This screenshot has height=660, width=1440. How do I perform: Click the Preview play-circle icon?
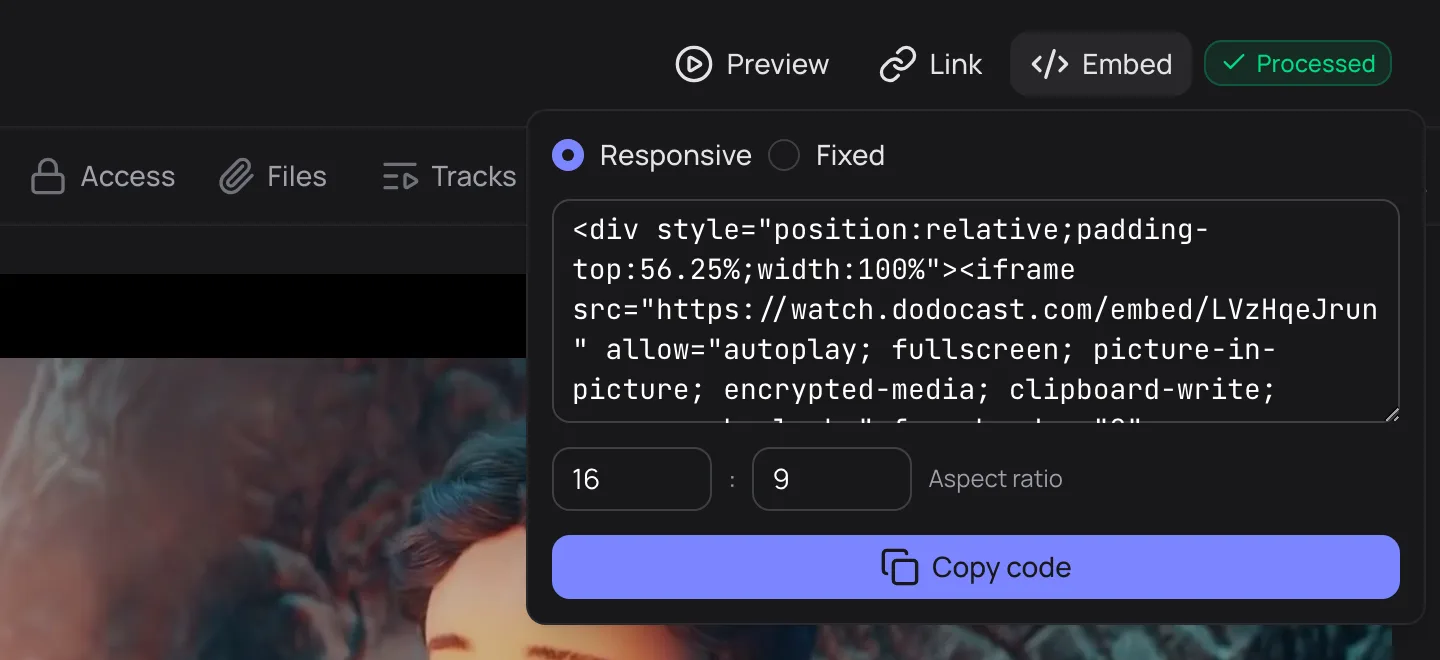694,64
